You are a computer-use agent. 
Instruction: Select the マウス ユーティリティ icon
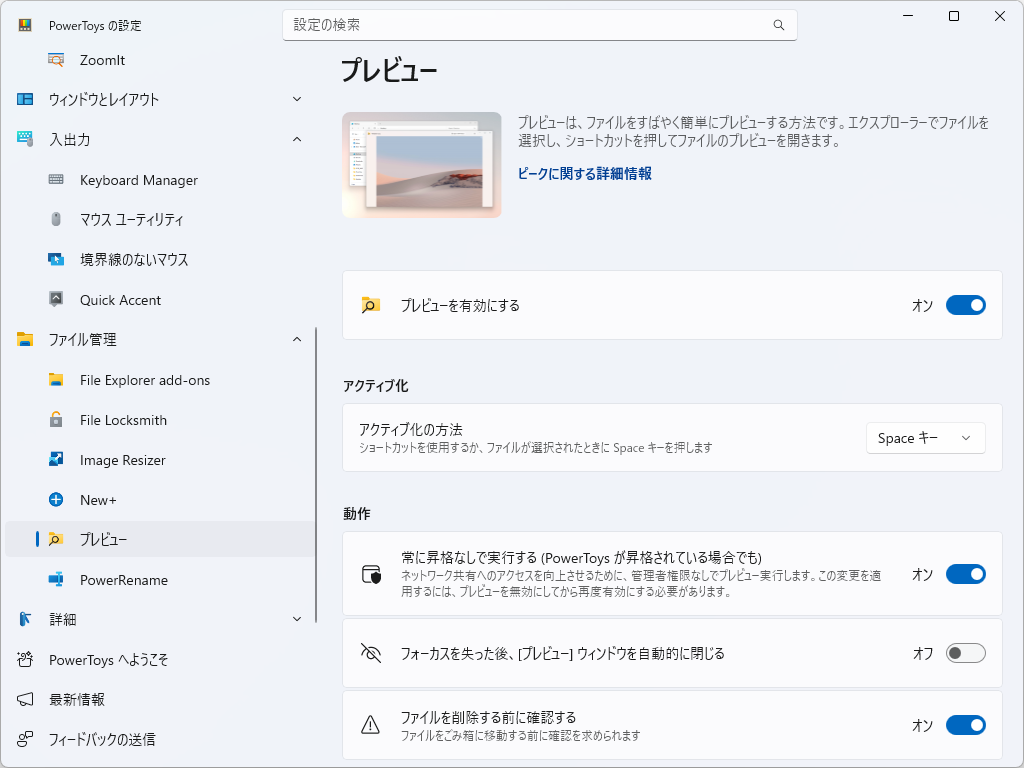point(56,220)
